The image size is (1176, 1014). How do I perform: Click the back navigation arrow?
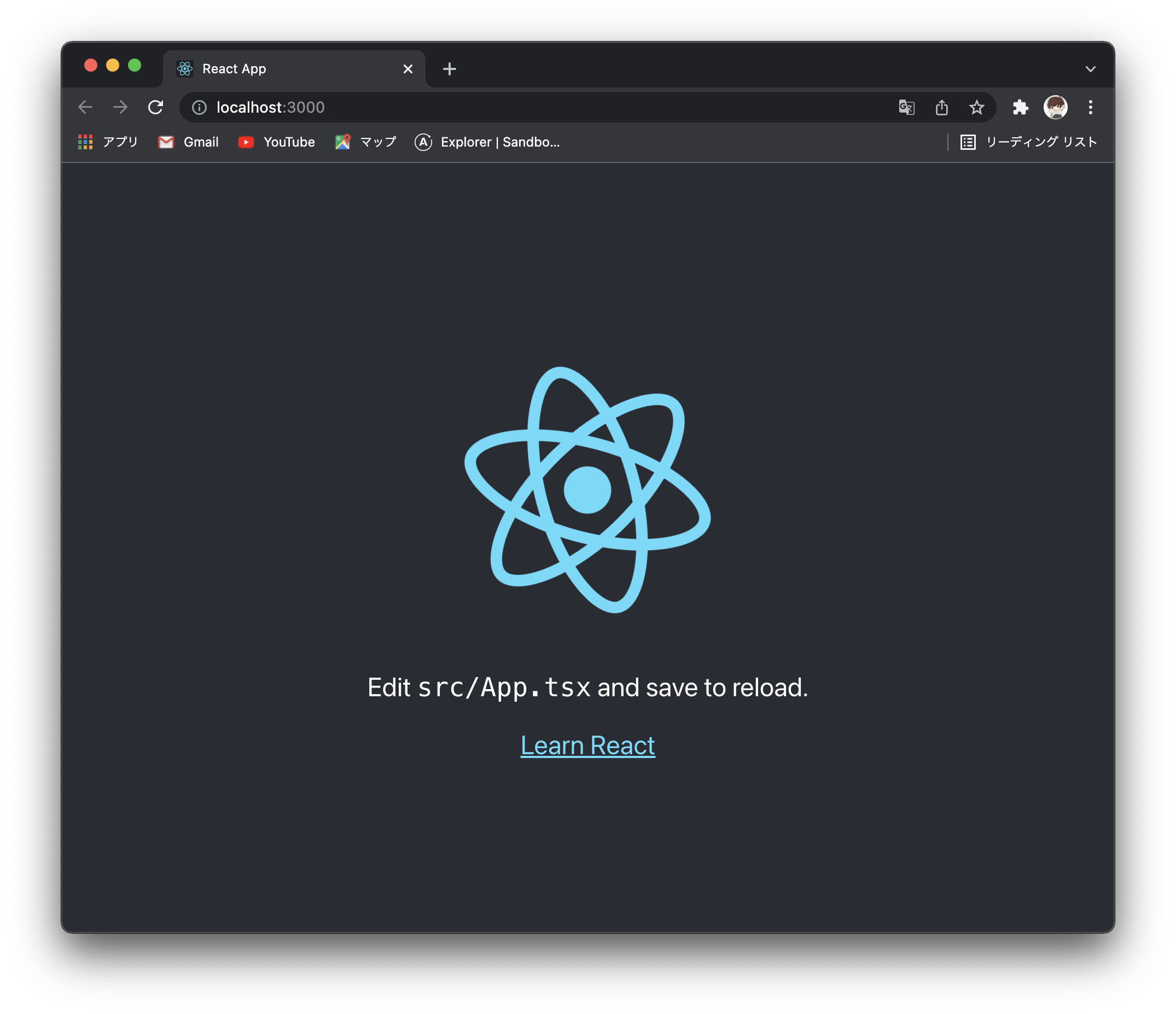click(x=85, y=107)
